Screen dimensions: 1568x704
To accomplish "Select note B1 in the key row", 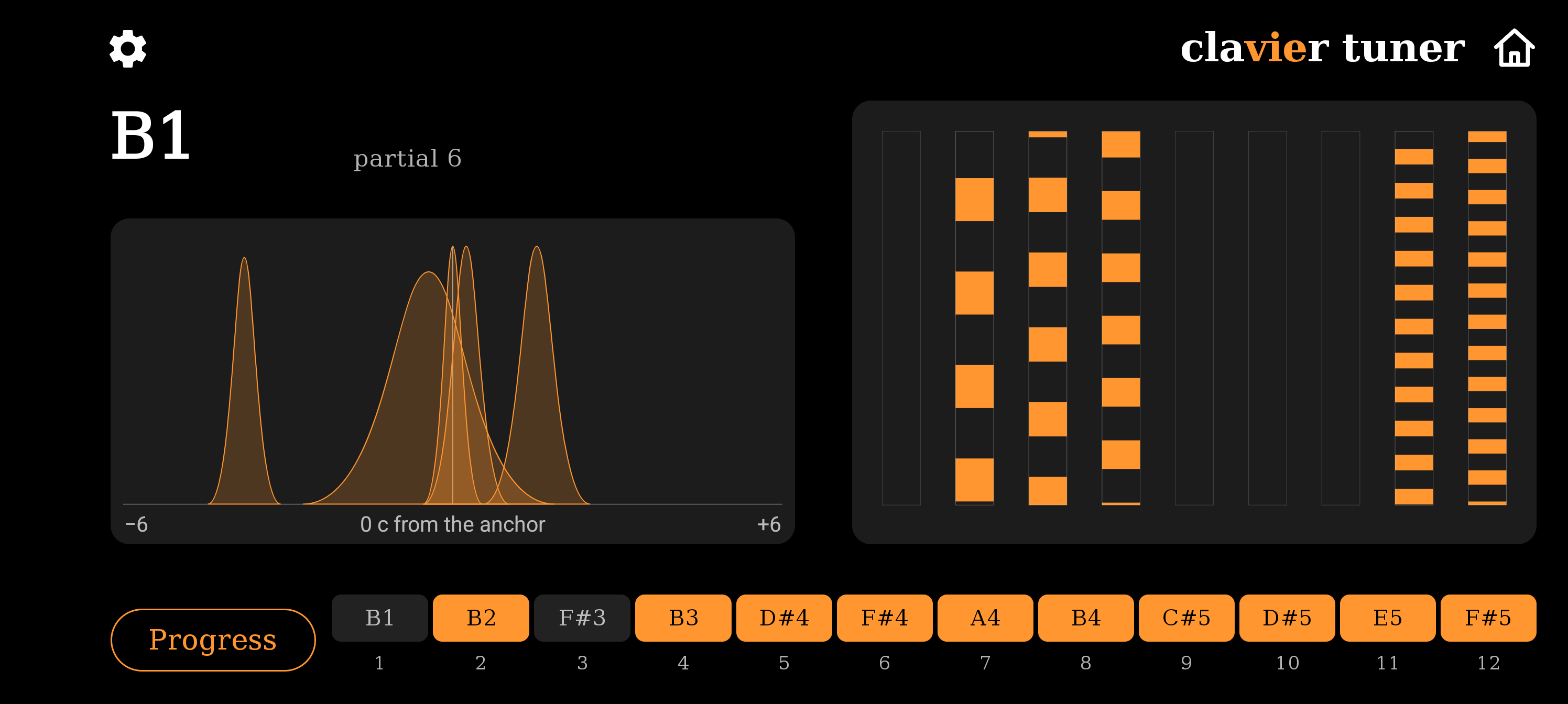I will (380, 618).
